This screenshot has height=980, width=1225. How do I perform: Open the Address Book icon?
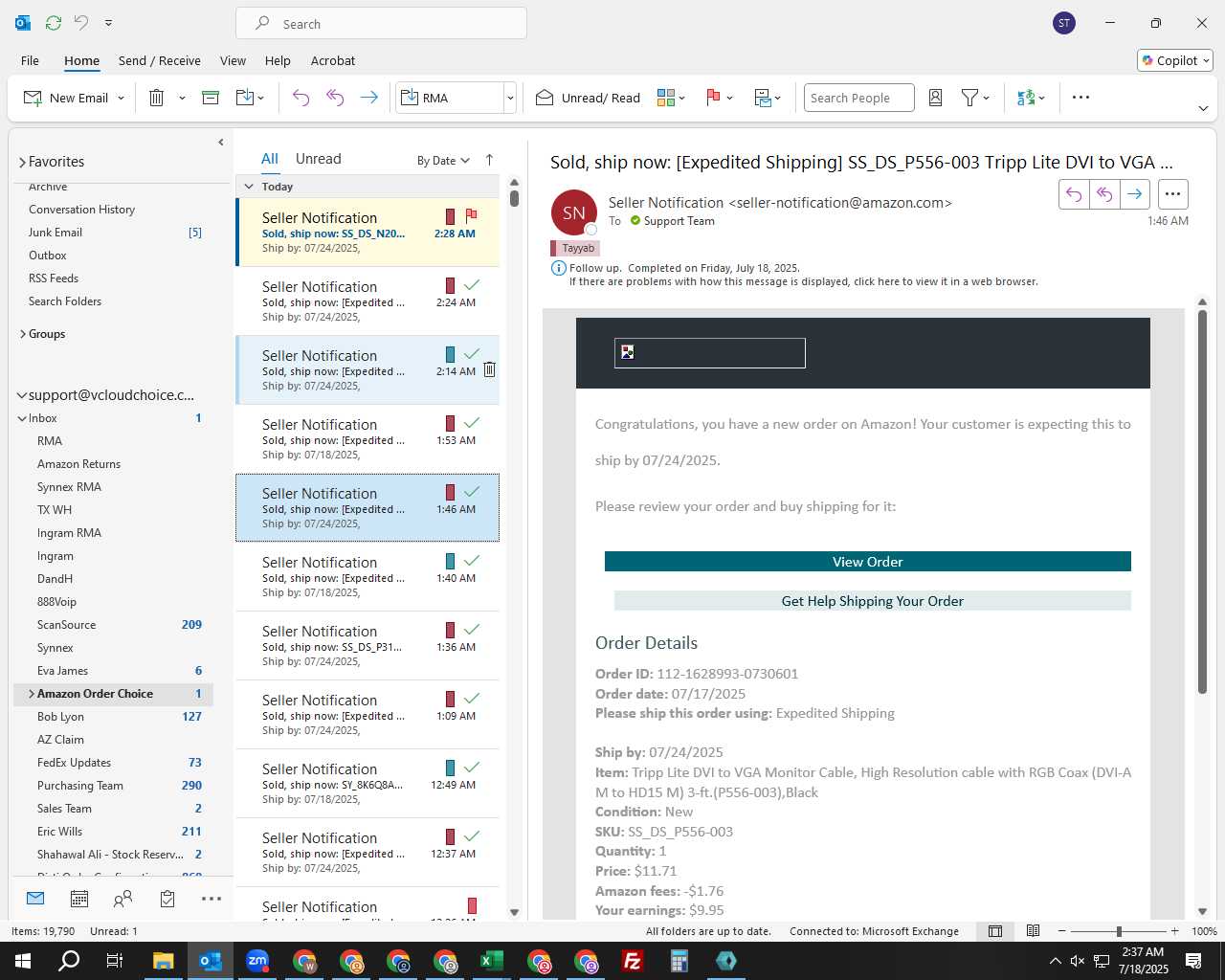936,98
